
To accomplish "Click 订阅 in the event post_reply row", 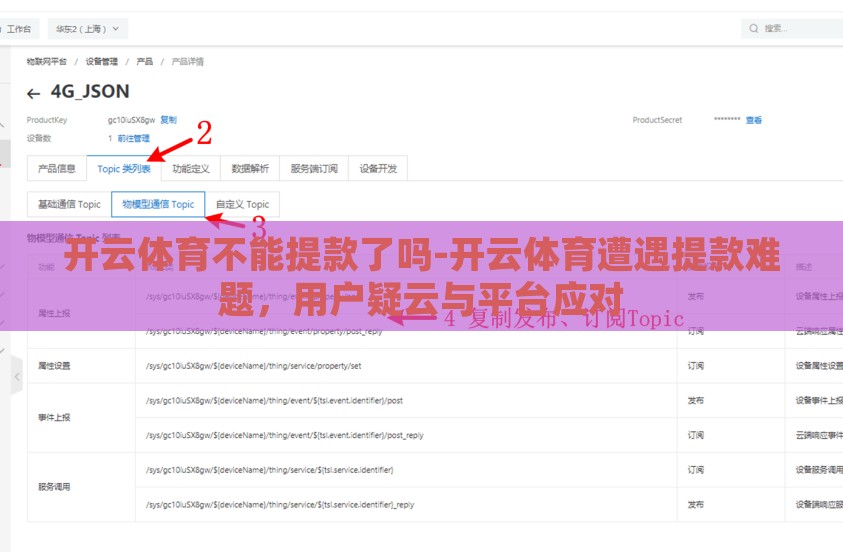I will click(696, 435).
